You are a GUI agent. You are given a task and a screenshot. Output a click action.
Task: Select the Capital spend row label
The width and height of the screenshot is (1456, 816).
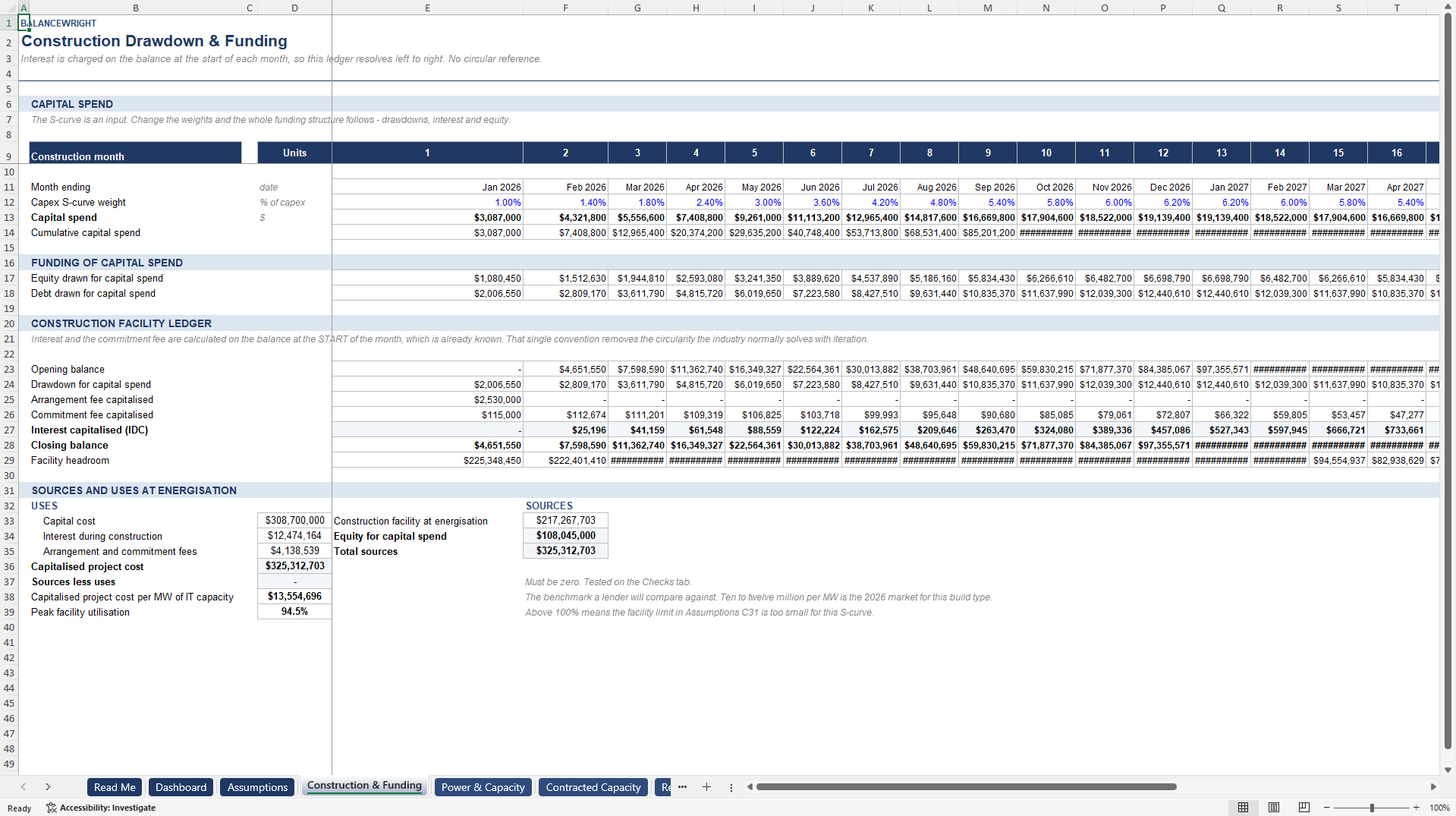64,218
